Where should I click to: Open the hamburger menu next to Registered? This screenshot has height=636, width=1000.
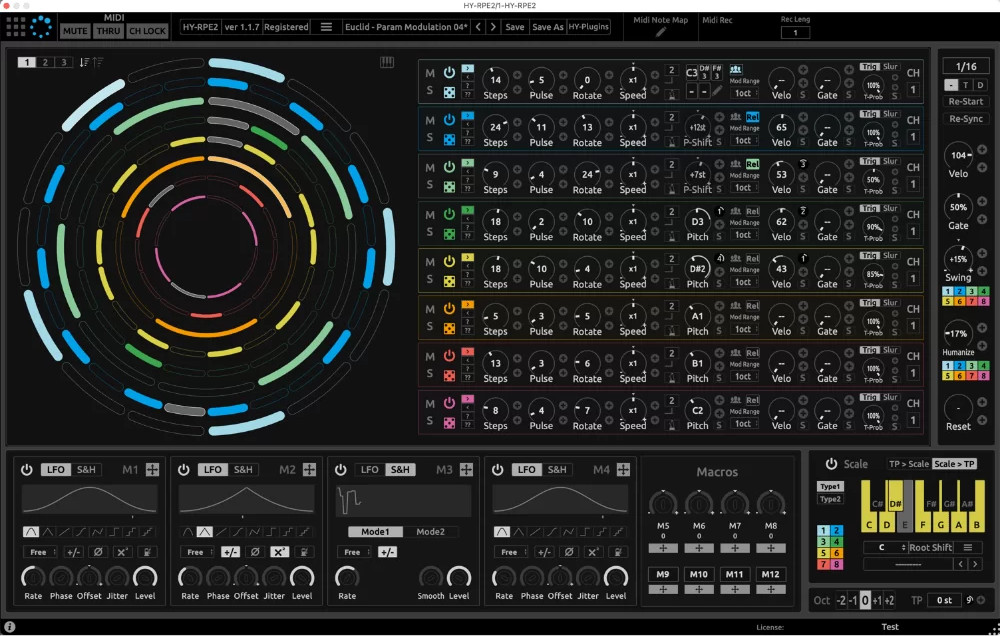click(x=326, y=27)
